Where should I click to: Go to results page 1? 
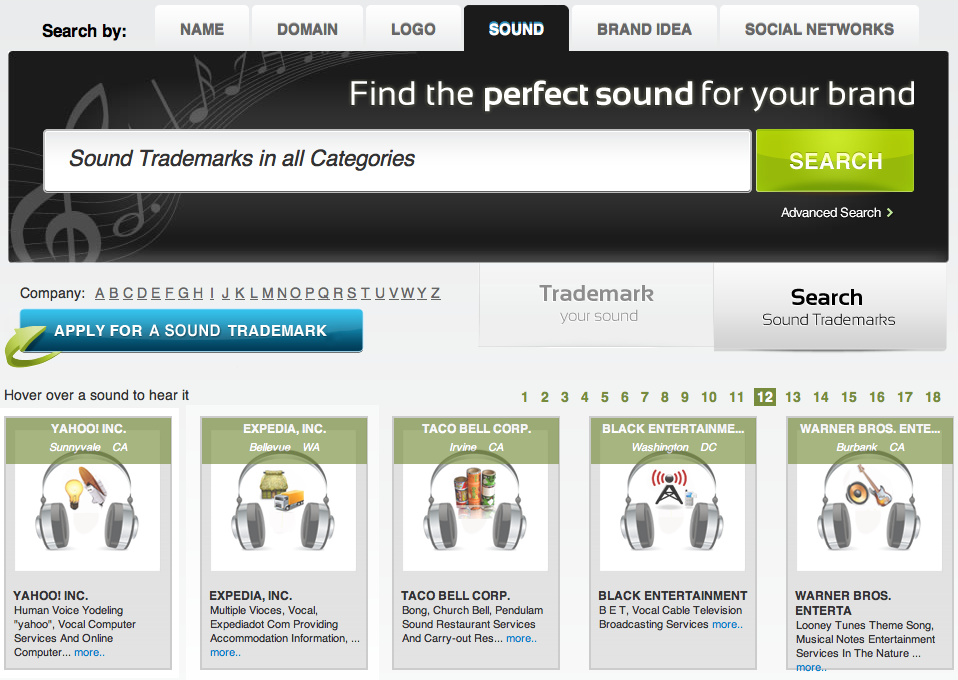524,397
